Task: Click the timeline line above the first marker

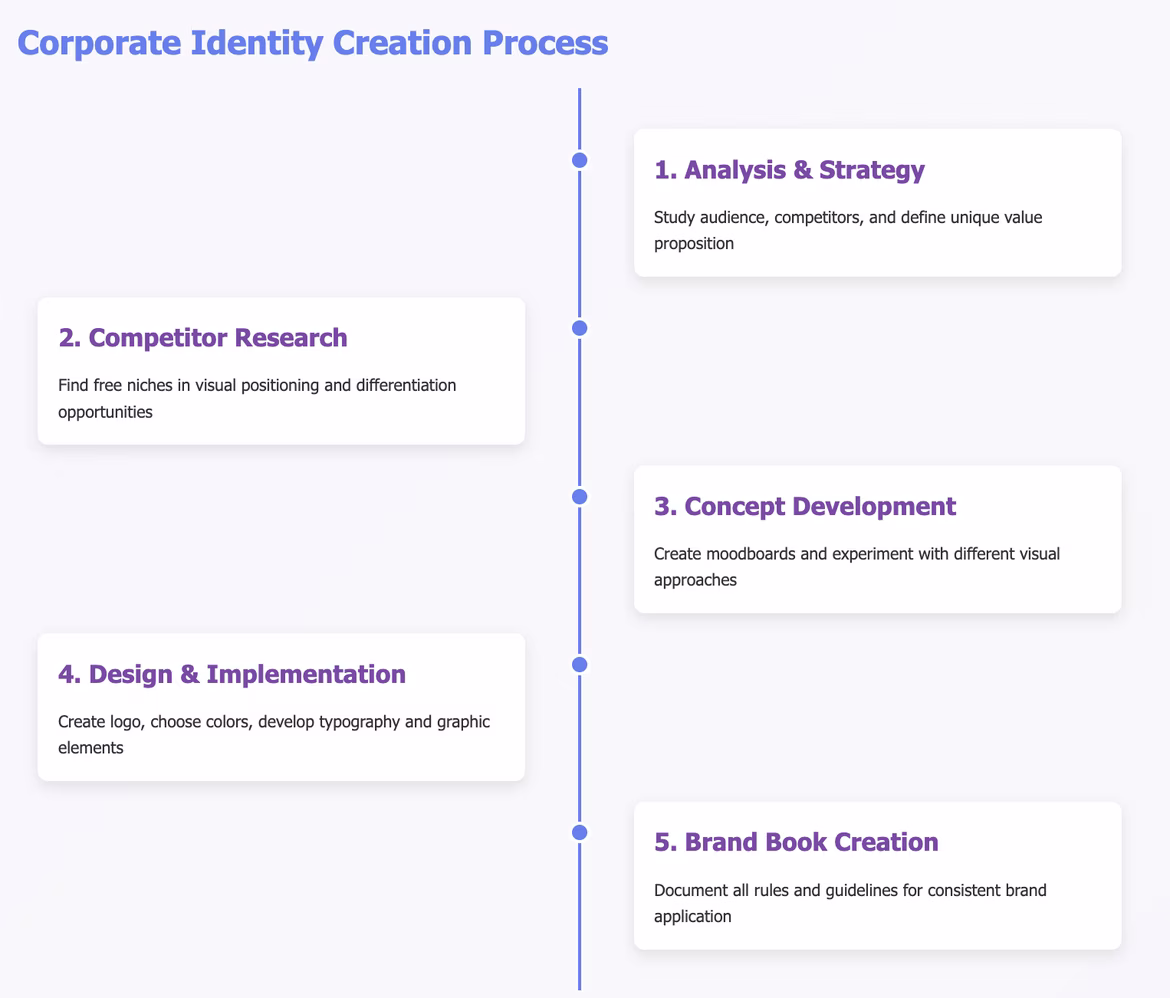Action: pyautogui.click(x=579, y=118)
